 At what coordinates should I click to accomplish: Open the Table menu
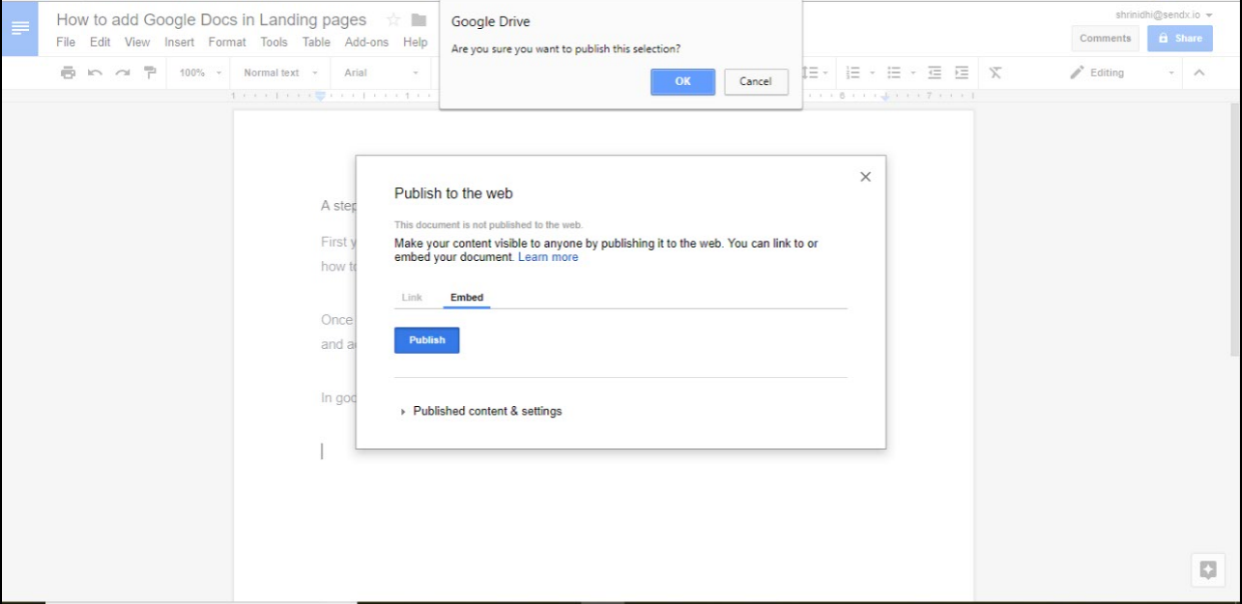[x=316, y=42]
